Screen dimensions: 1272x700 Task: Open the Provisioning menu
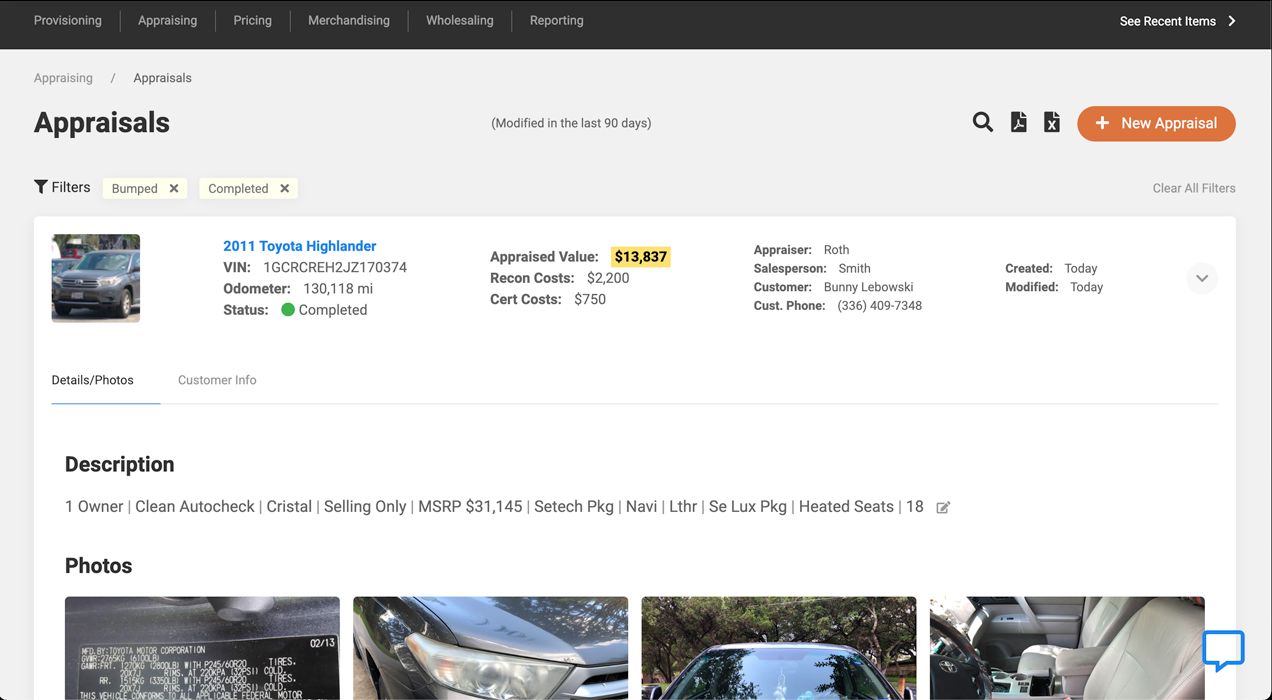(x=68, y=21)
